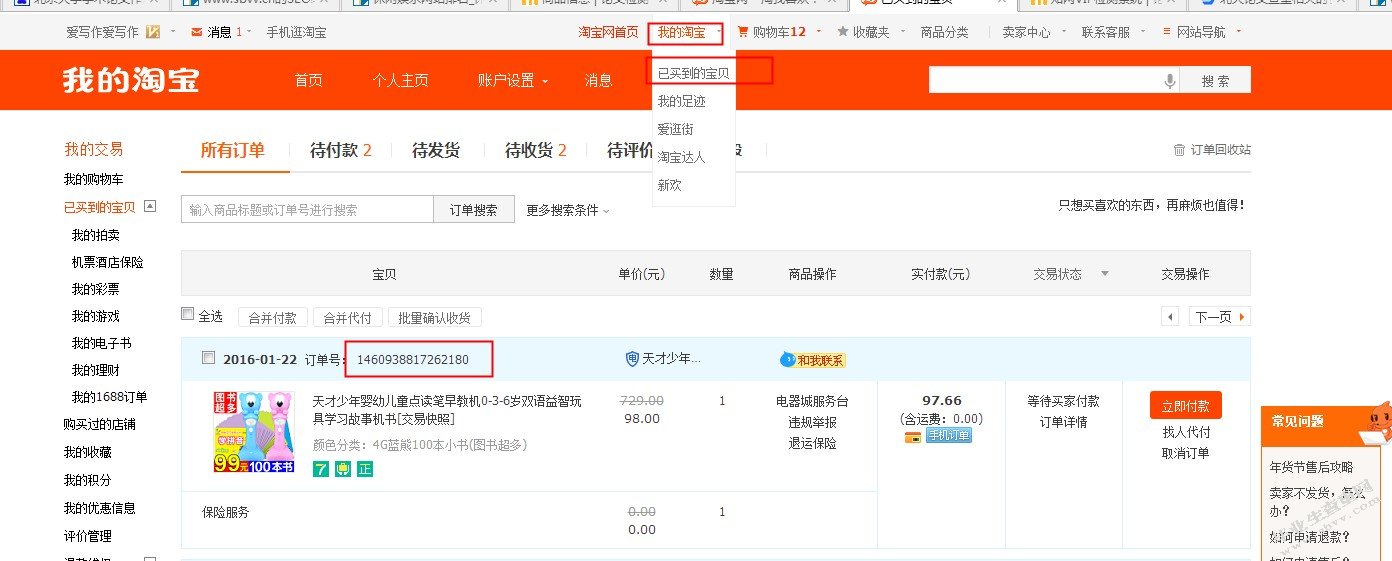1392x561 pixels.
Task: Go to 首页 in orange nav bar
Action: click(309, 80)
